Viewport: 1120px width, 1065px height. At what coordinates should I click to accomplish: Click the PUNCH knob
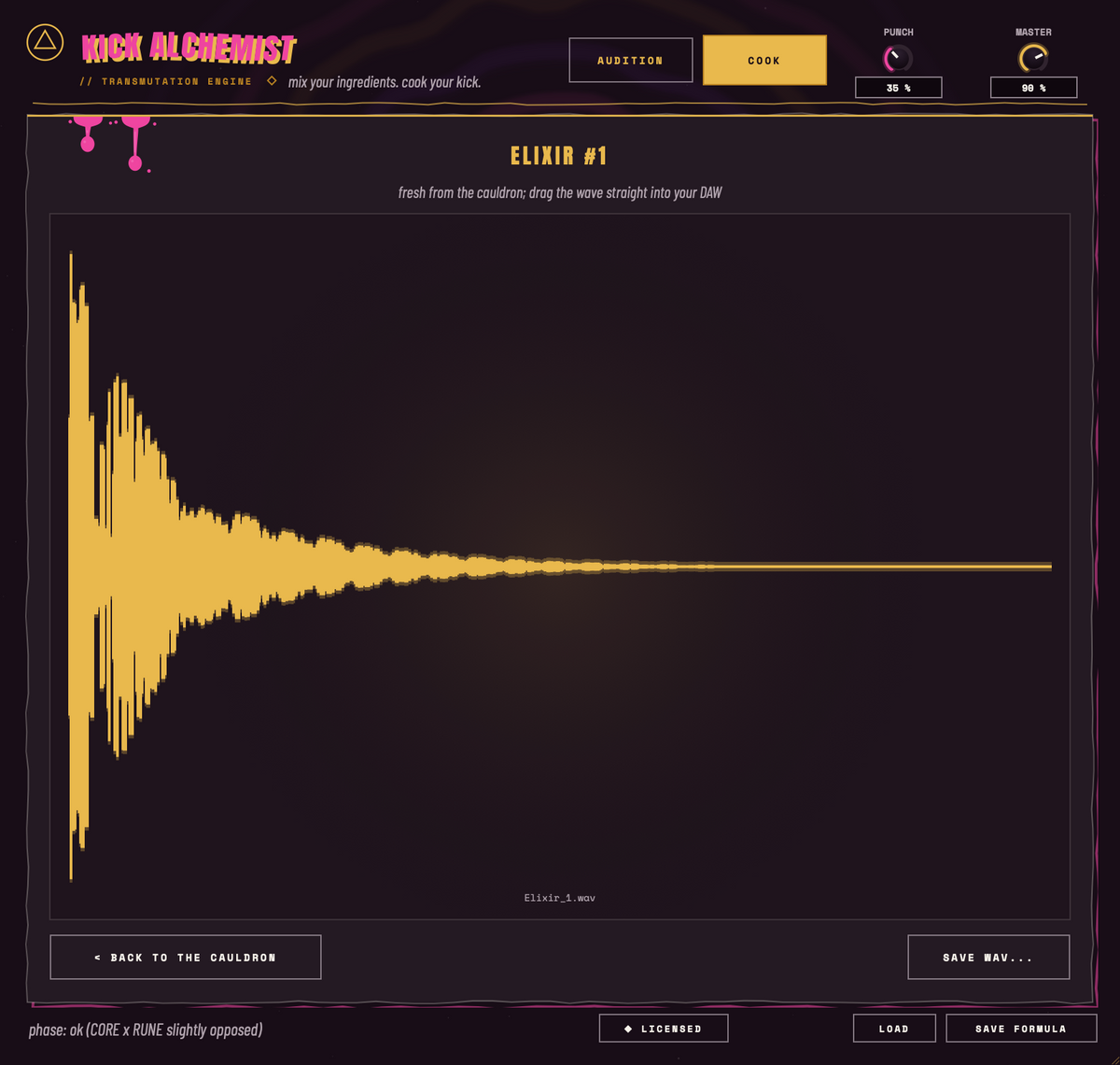898,59
